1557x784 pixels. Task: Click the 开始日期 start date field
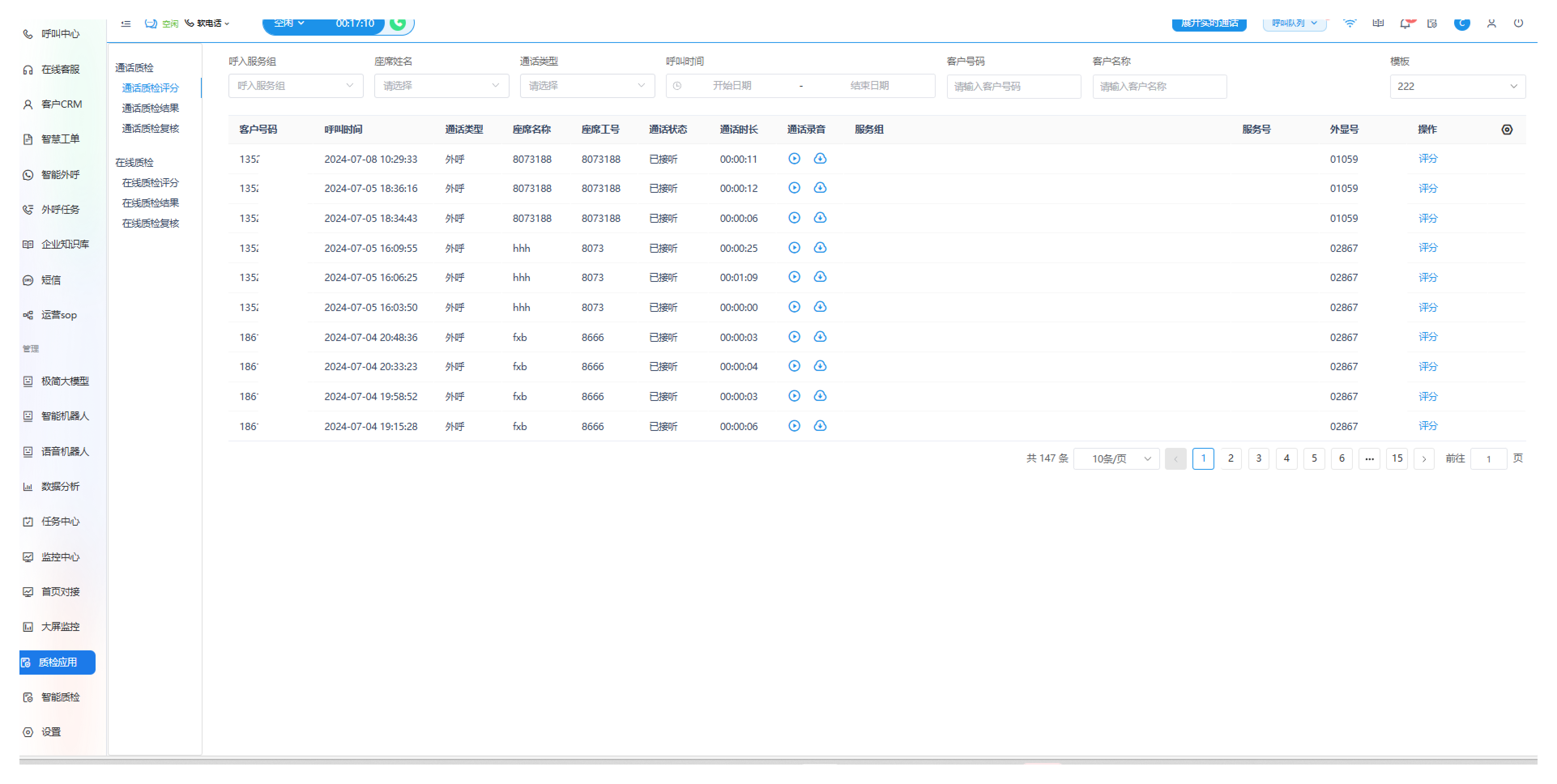coord(732,86)
